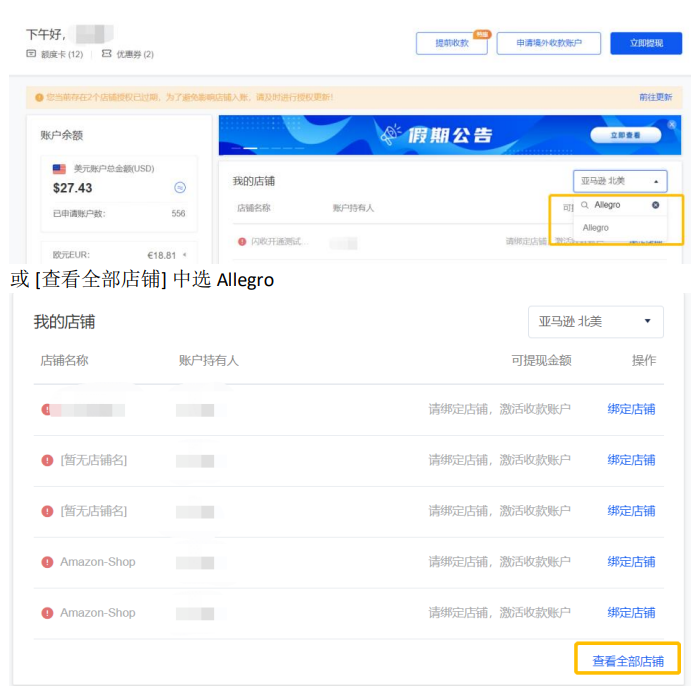691x687 pixels.
Task: Click the 提前收款 button
Action: (452, 43)
